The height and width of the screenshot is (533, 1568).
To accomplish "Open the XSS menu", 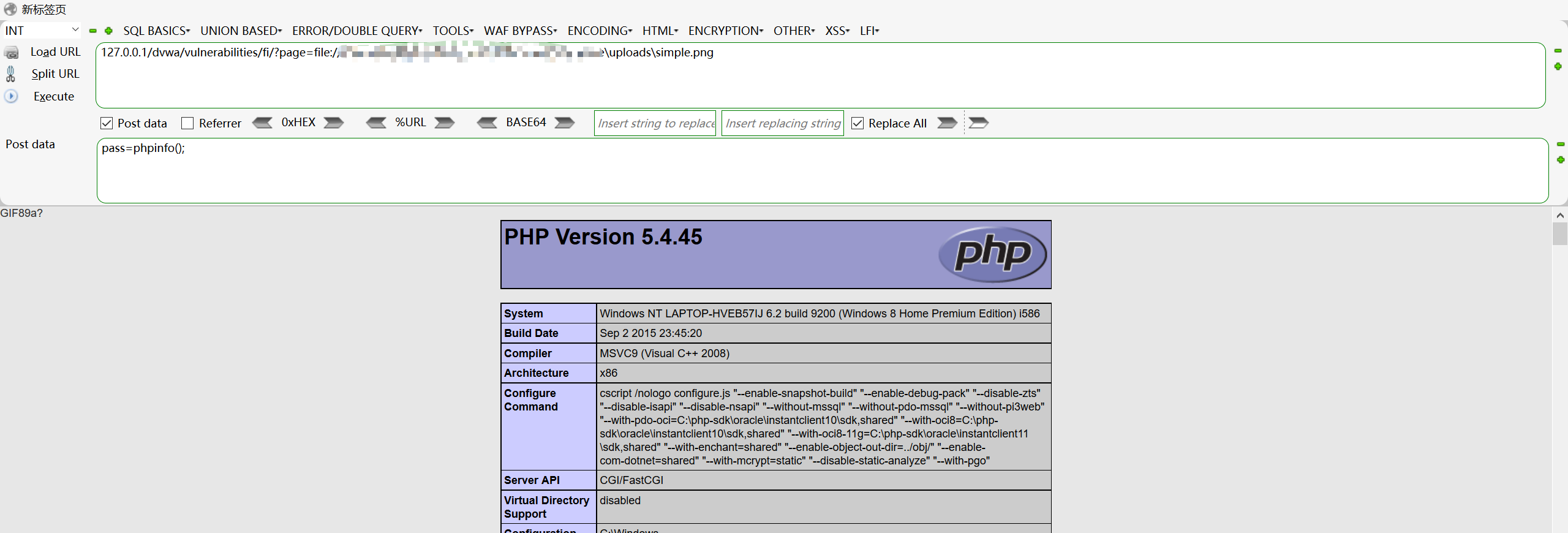I will 837,31.
